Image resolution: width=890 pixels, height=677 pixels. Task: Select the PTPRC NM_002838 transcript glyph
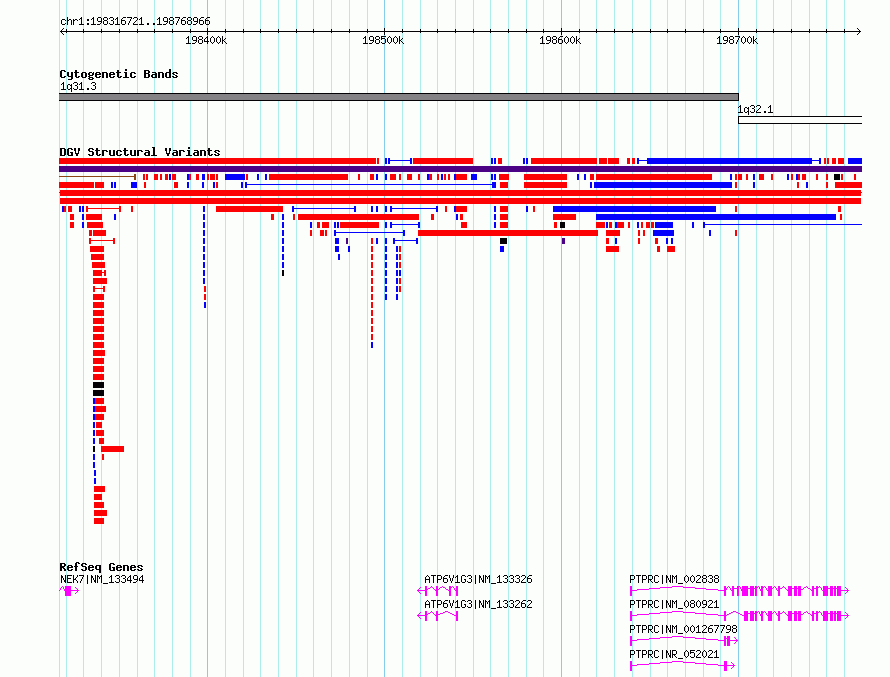(x=740, y=591)
